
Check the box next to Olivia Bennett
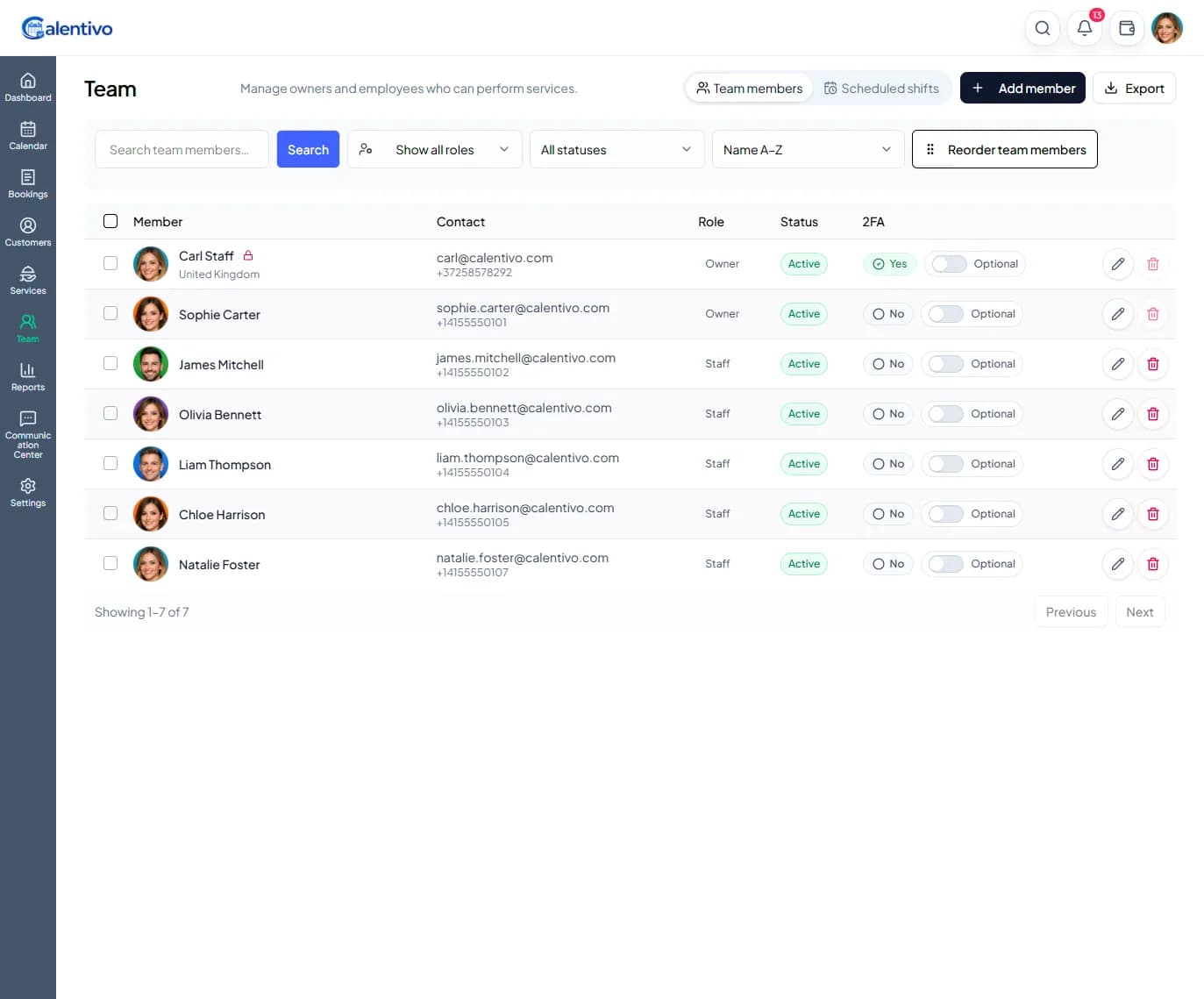pos(110,414)
